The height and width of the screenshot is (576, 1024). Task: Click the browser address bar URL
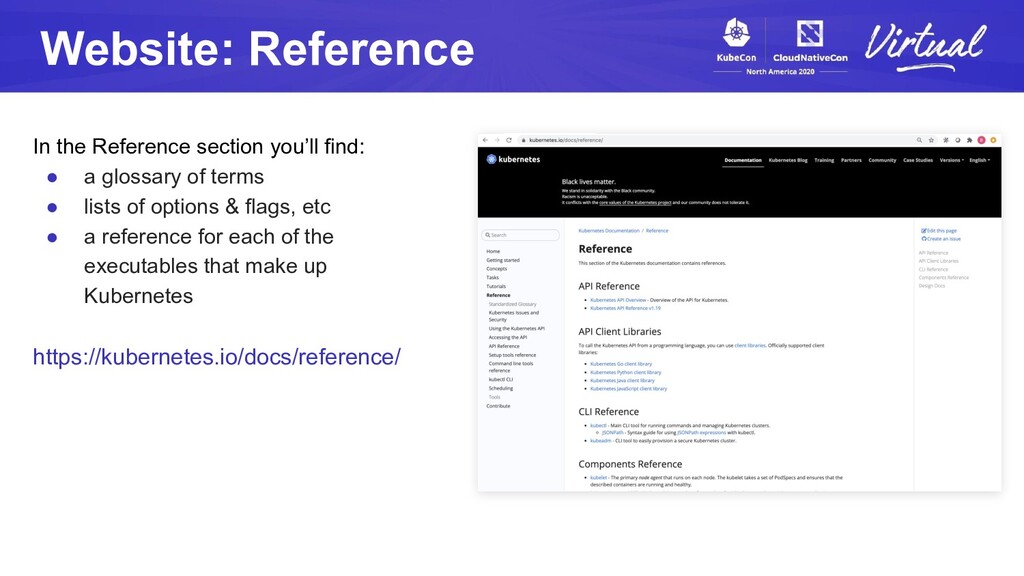566,140
